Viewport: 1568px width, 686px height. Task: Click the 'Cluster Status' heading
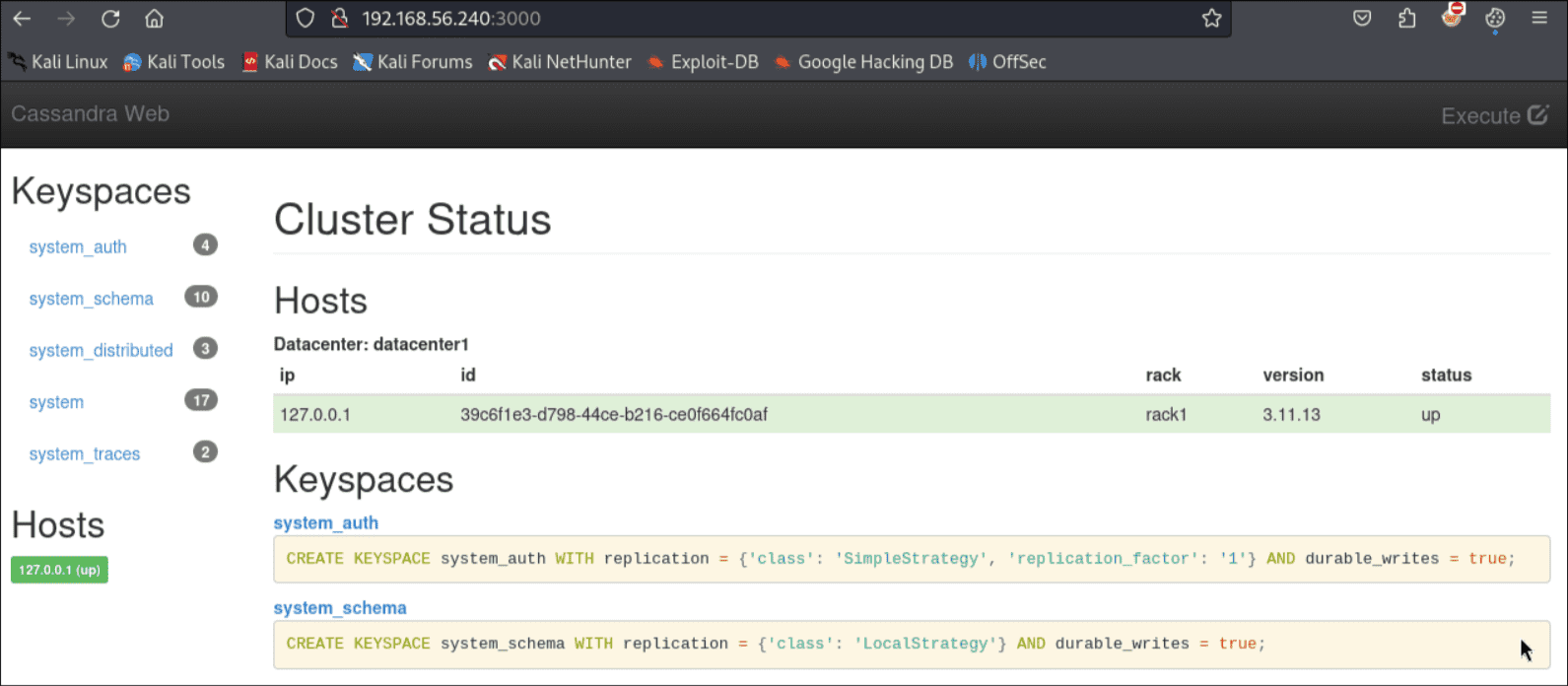[412, 220]
